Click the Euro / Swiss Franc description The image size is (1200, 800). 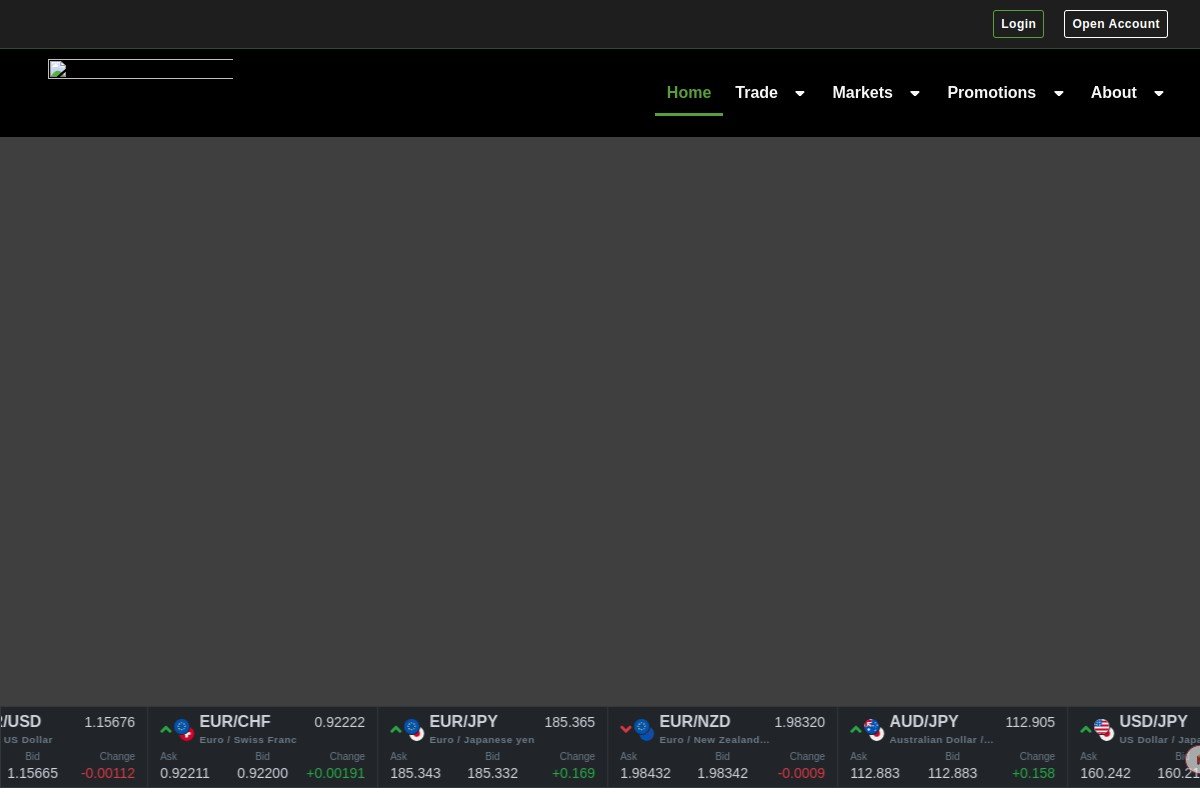(248, 740)
